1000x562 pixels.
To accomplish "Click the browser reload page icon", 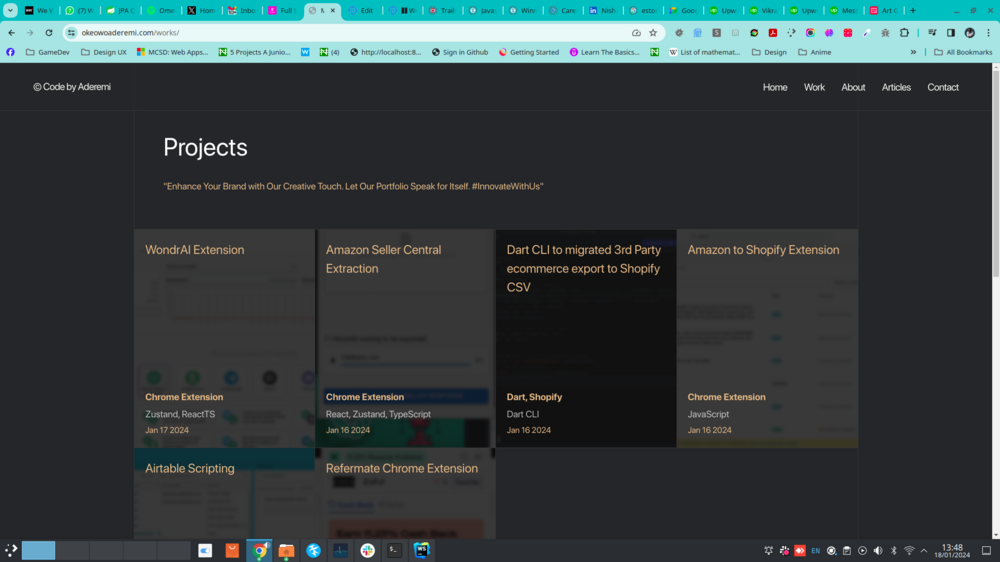I will 48,32.
